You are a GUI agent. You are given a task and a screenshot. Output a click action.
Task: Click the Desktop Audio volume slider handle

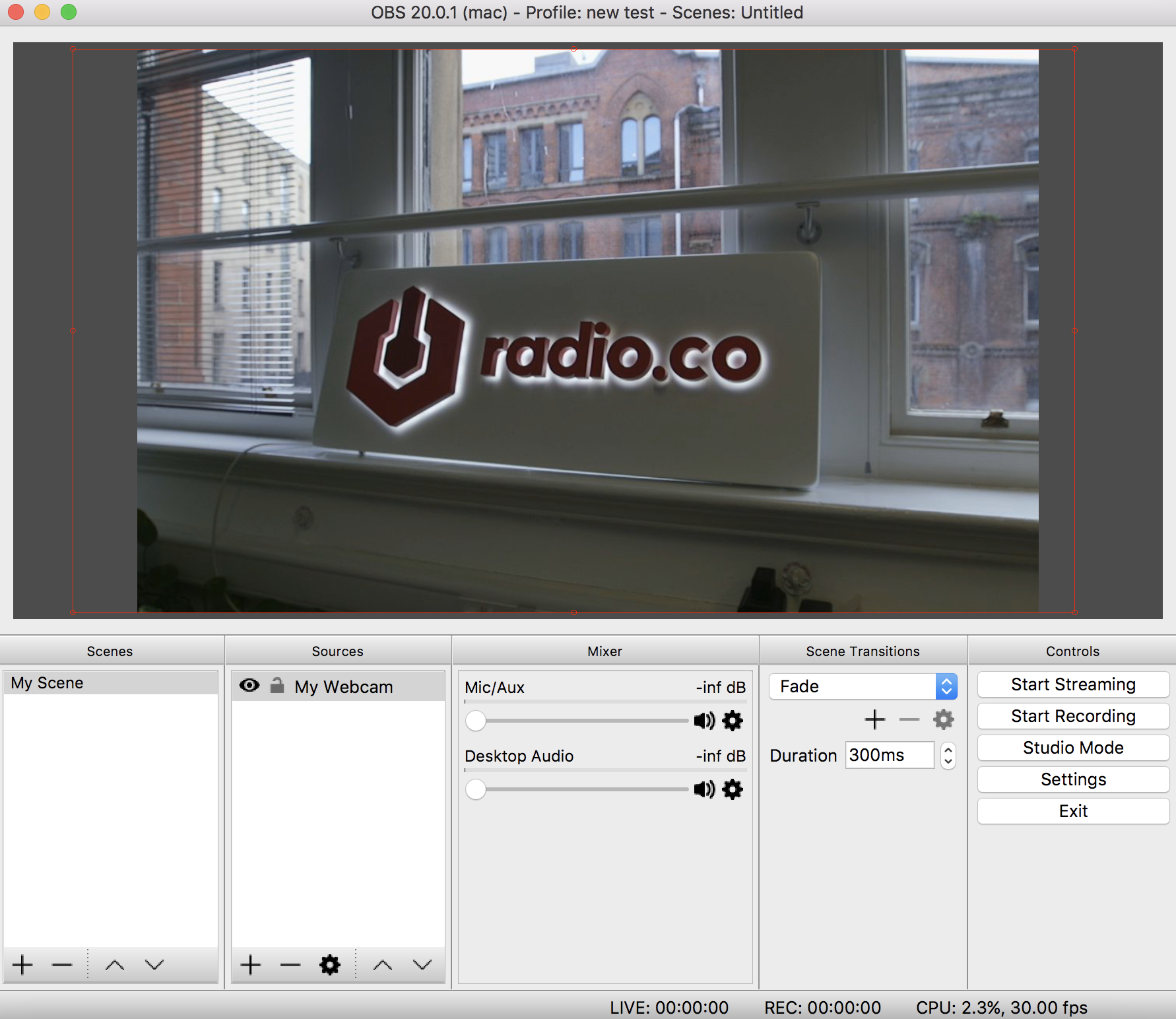[x=476, y=789]
